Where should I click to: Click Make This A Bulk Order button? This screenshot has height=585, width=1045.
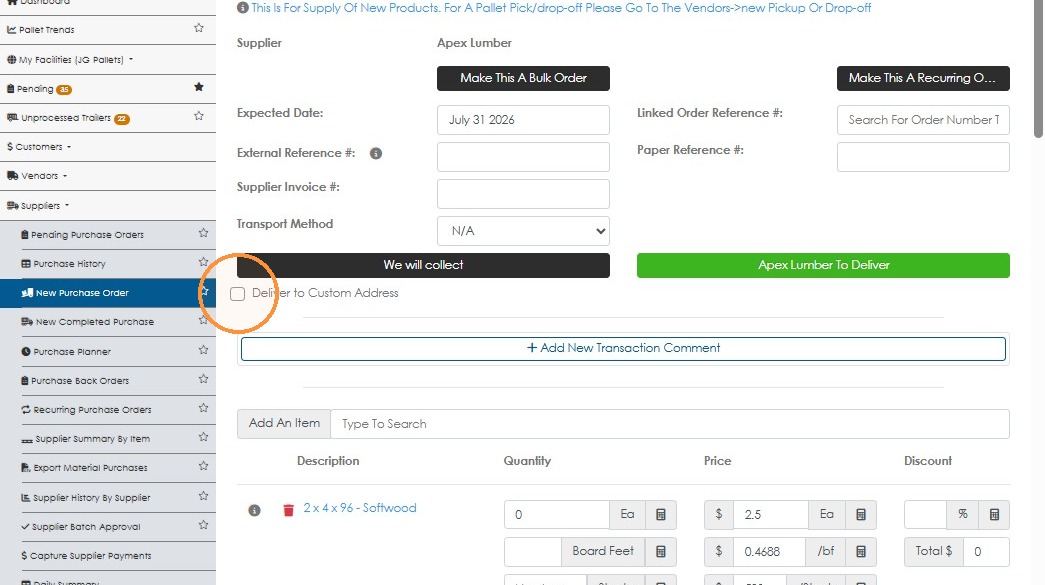523,78
